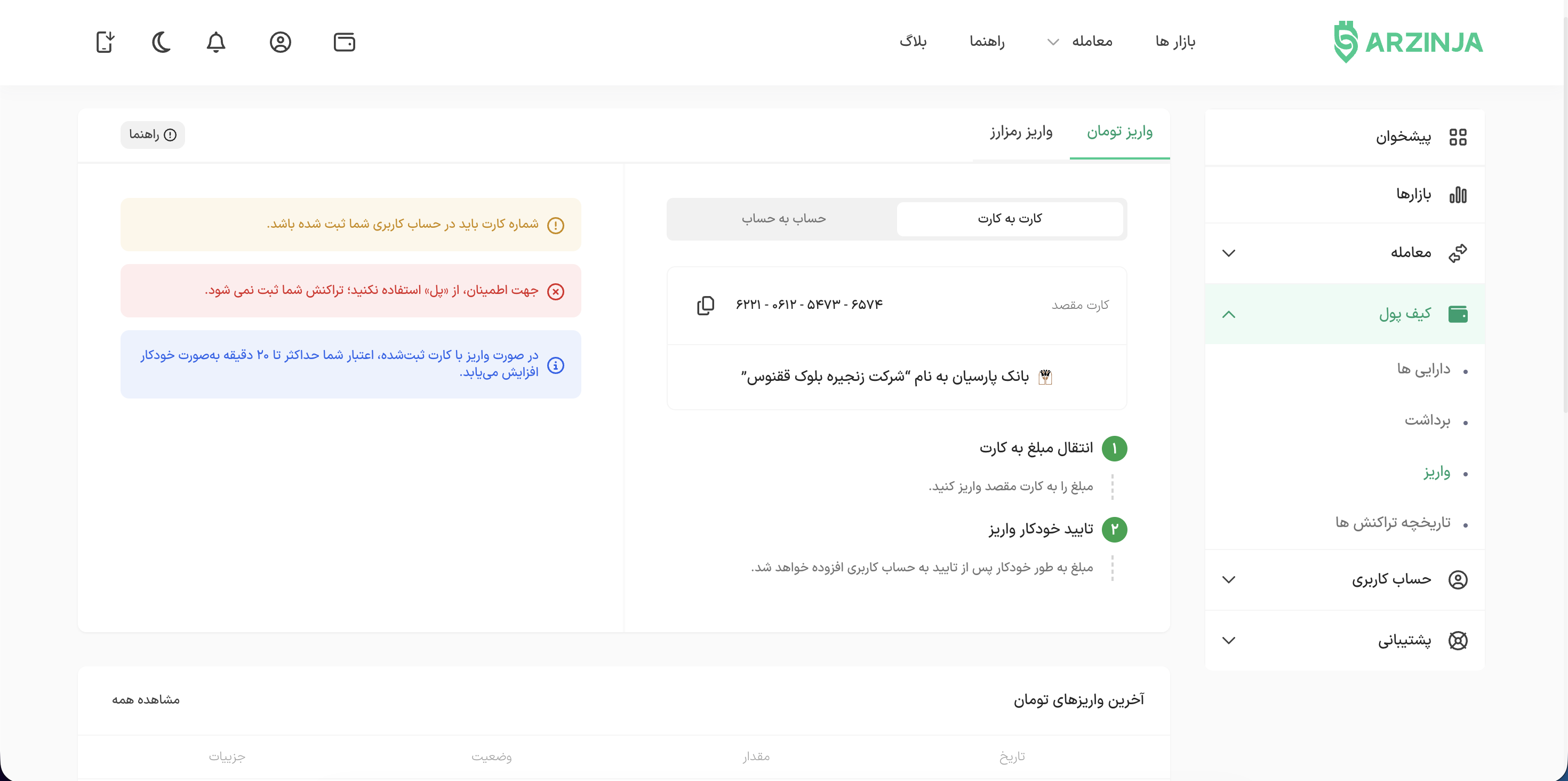Open the wallet icon in header
The image size is (1568, 781).
click(x=345, y=42)
